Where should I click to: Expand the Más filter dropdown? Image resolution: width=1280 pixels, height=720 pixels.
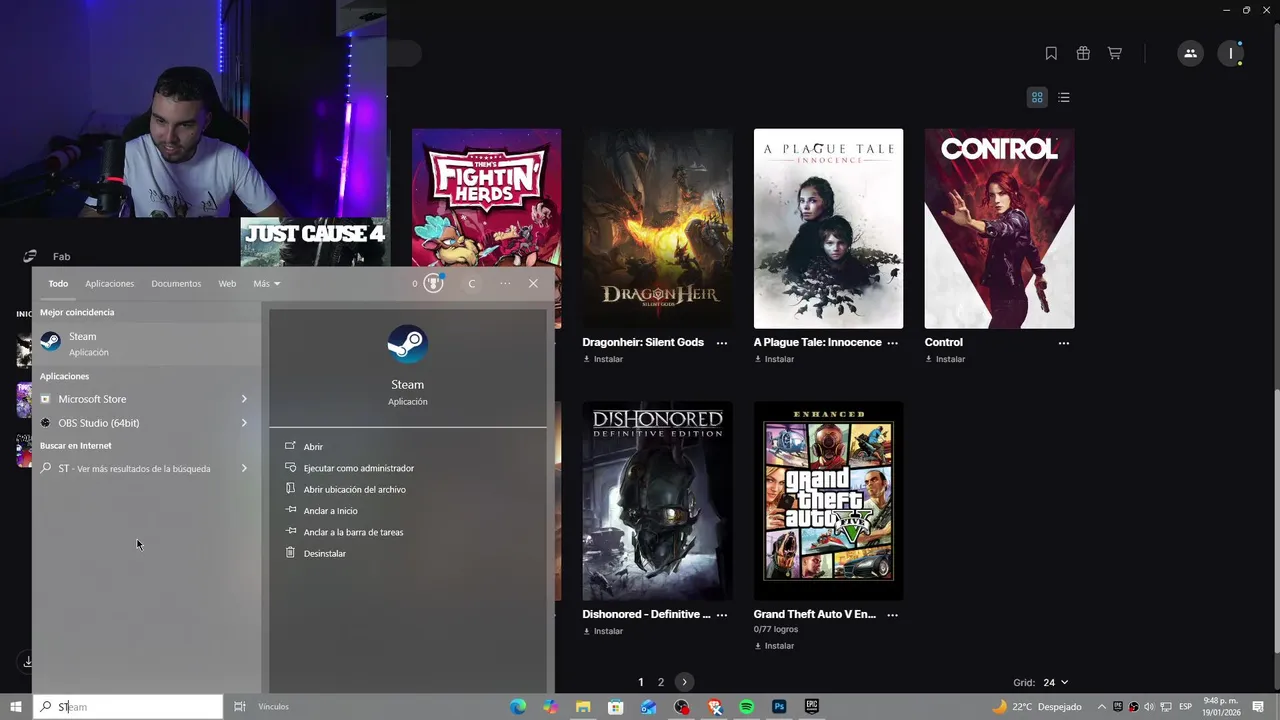(266, 284)
